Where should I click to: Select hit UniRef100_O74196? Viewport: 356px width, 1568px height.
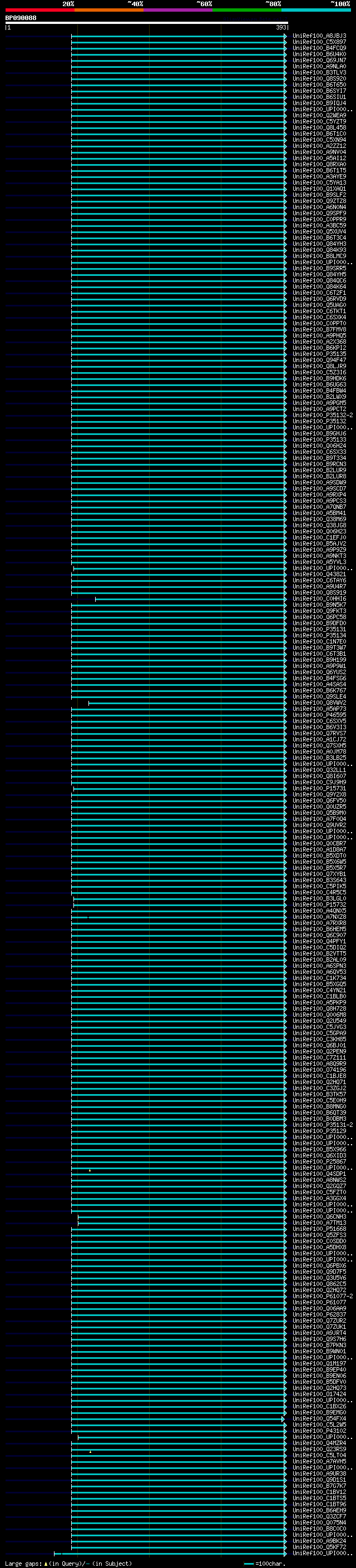tap(319, 1070)
